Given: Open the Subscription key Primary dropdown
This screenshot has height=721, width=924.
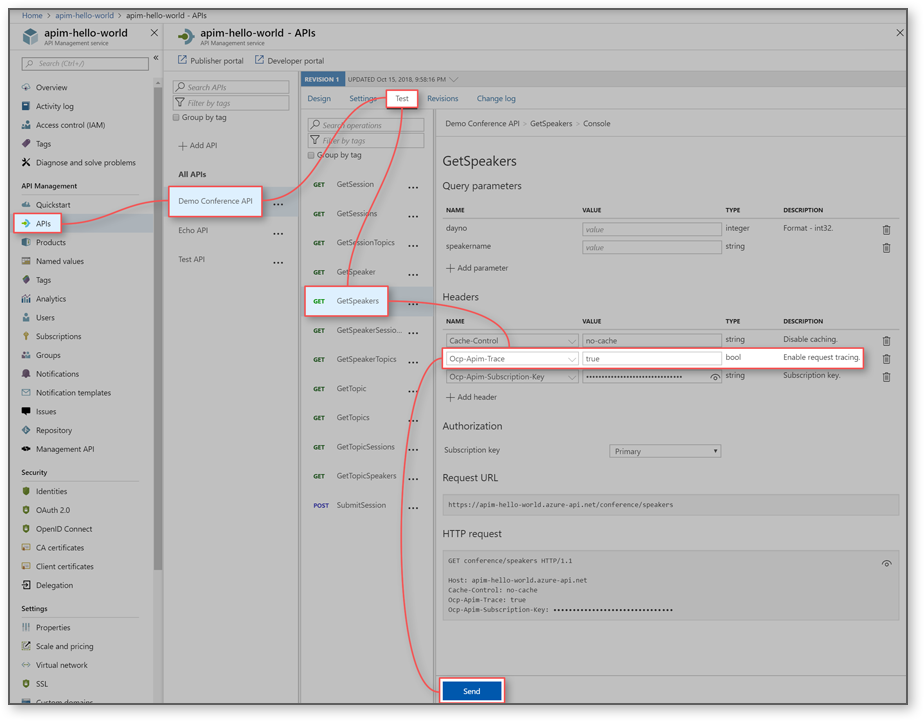Looking at the screenshot, I should click(665, 451).
